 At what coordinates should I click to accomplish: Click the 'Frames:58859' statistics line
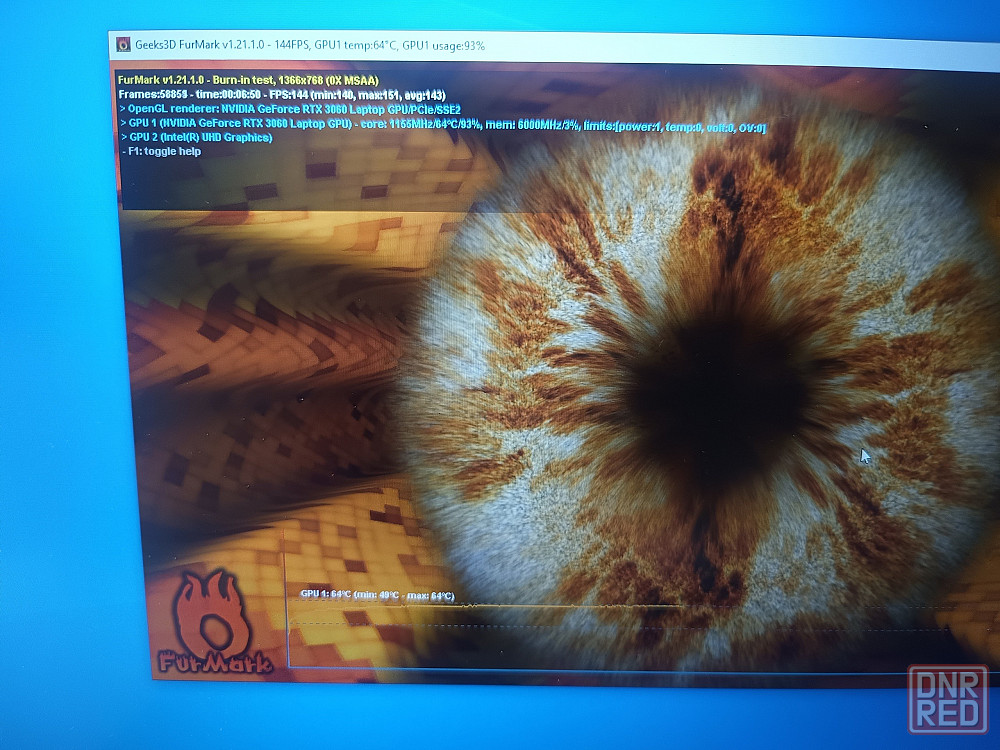pos(282,95)
